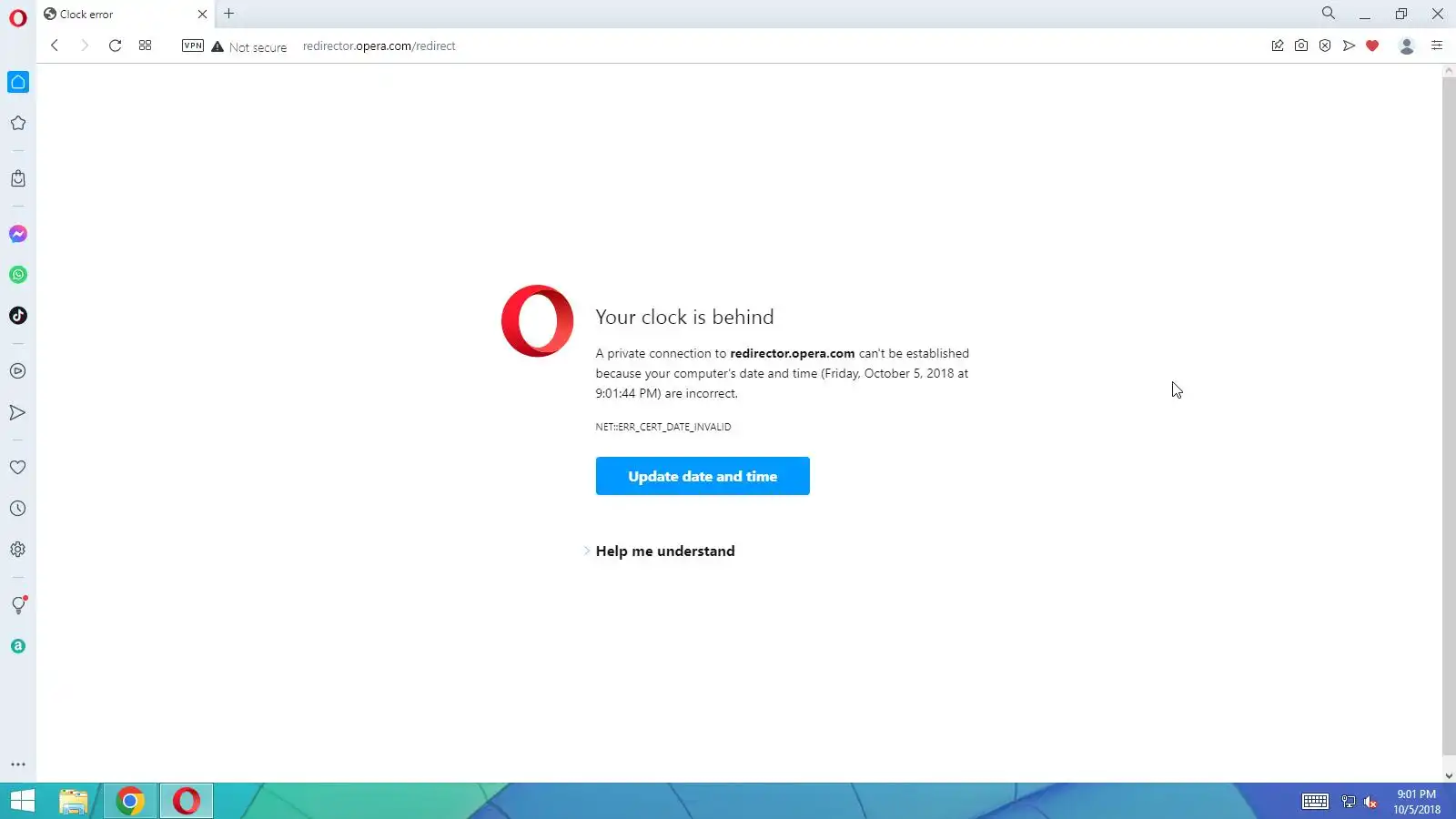Click the edit pencil icon in address bar
The width and height of the screenshot is (1456, 819).
point(1278,45)
